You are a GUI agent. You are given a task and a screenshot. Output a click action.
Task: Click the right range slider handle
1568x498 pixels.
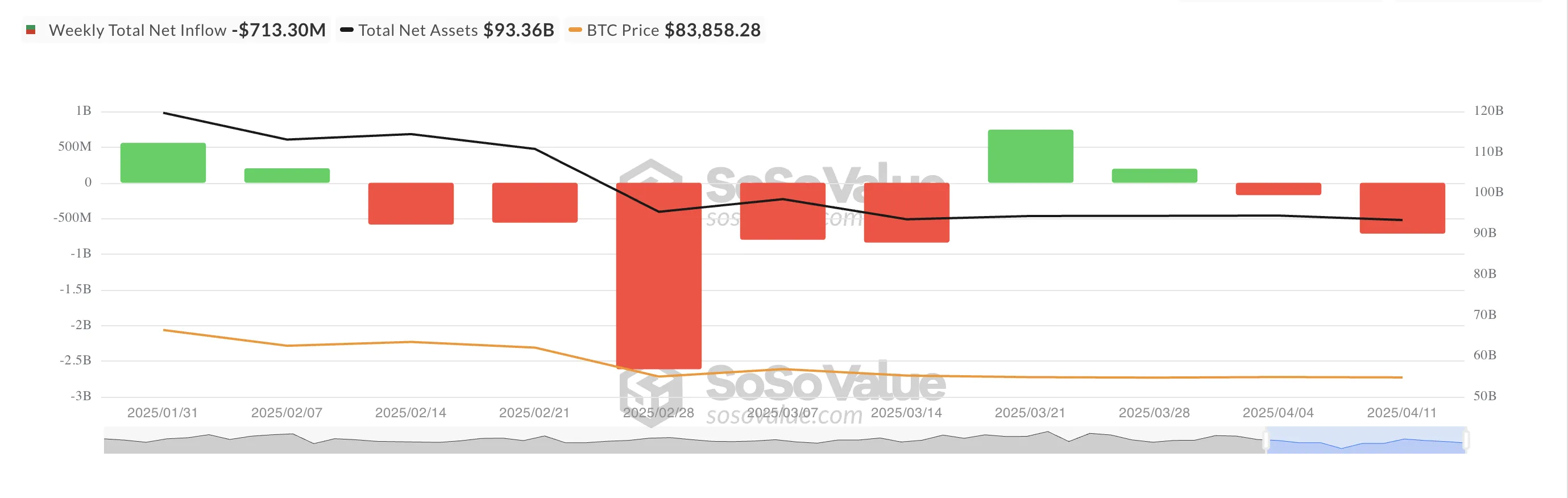pos(1466,440)
